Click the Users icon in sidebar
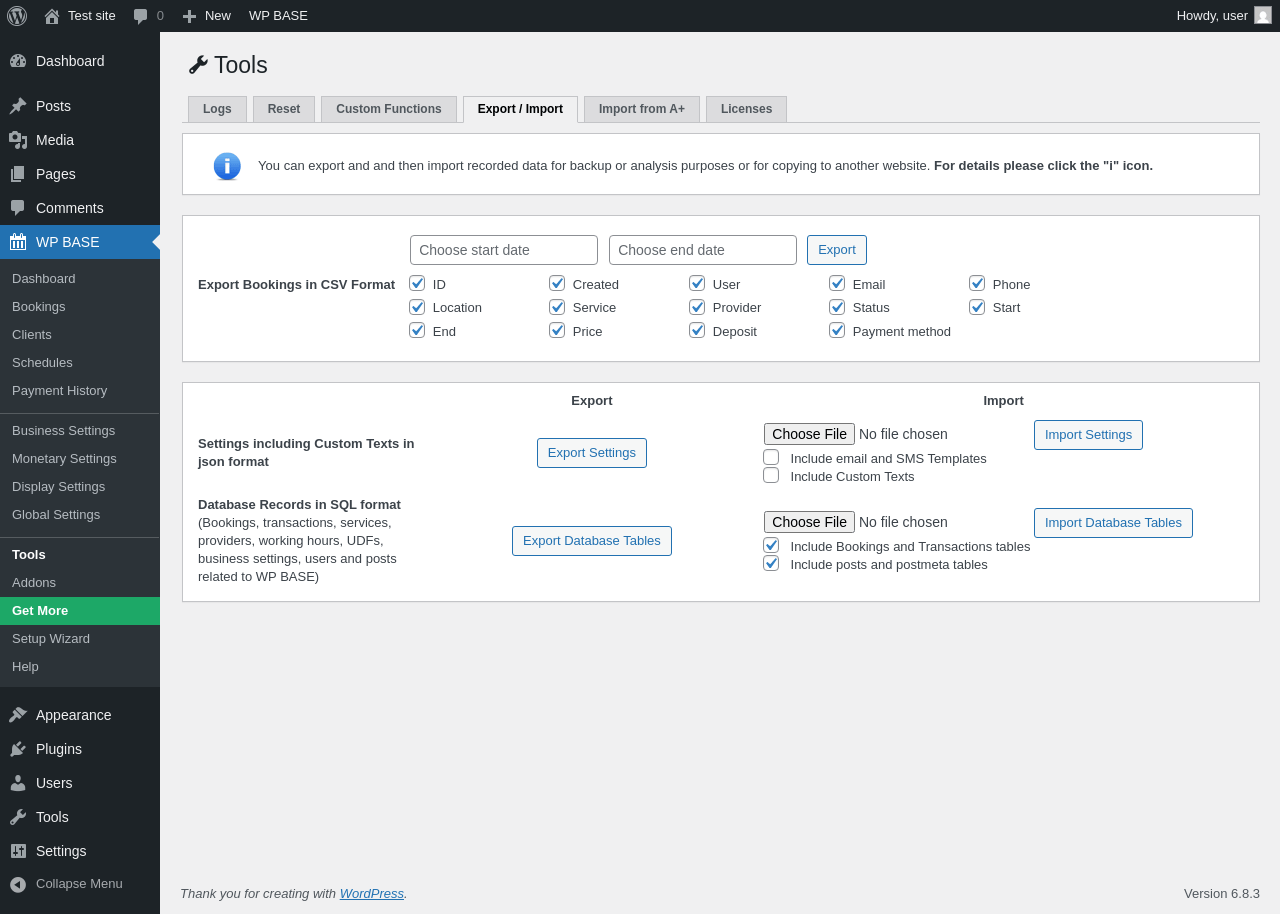 pos(18,783)
